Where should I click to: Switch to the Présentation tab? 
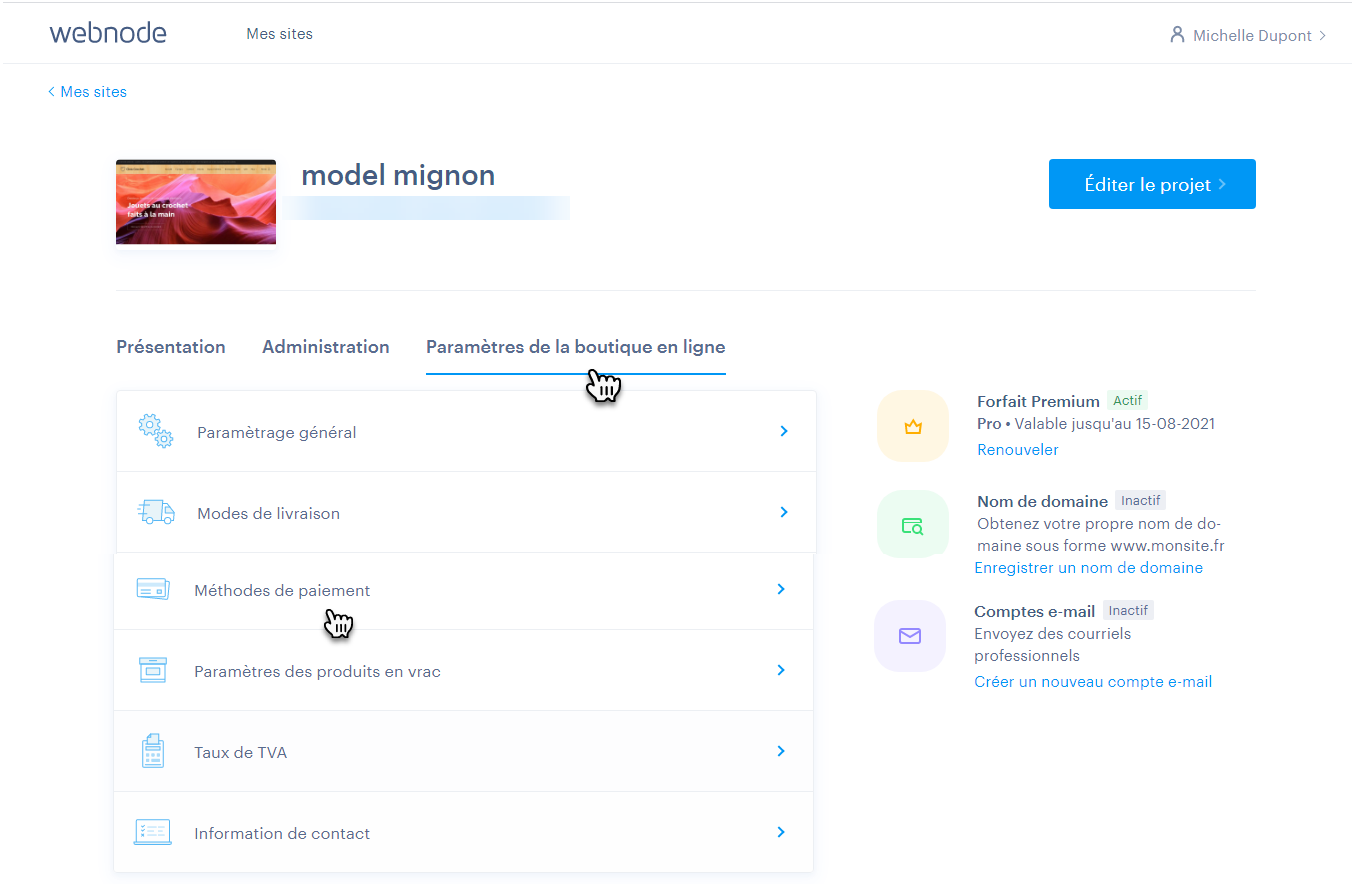tap(171, 347)
